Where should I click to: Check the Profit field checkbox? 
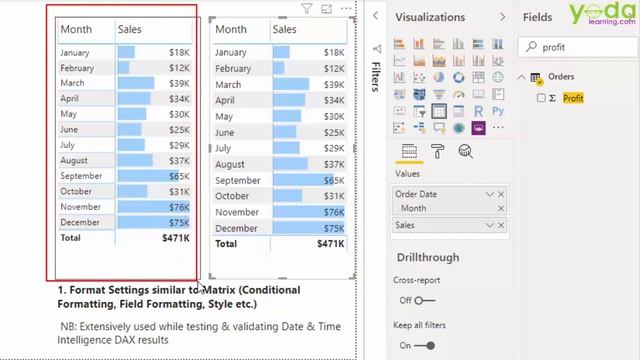[541, 98]
